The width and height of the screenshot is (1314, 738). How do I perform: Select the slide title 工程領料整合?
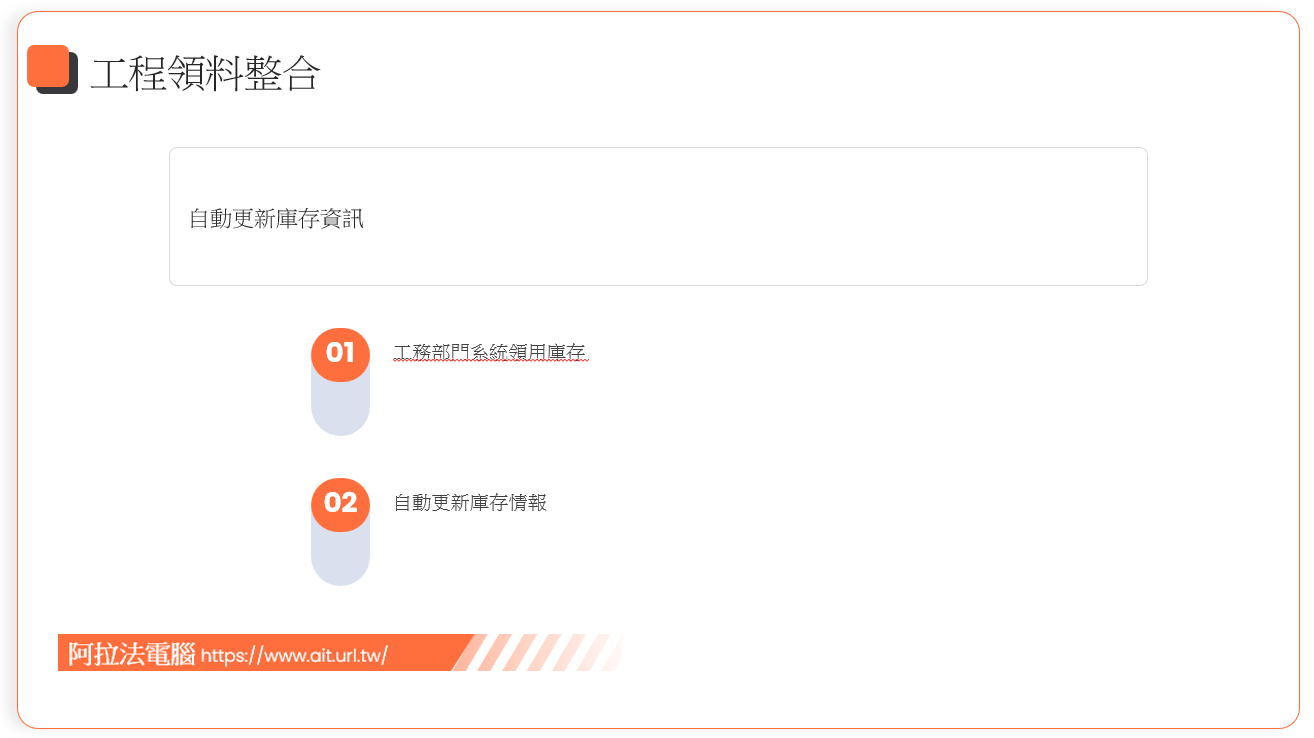tap(205, 74)
